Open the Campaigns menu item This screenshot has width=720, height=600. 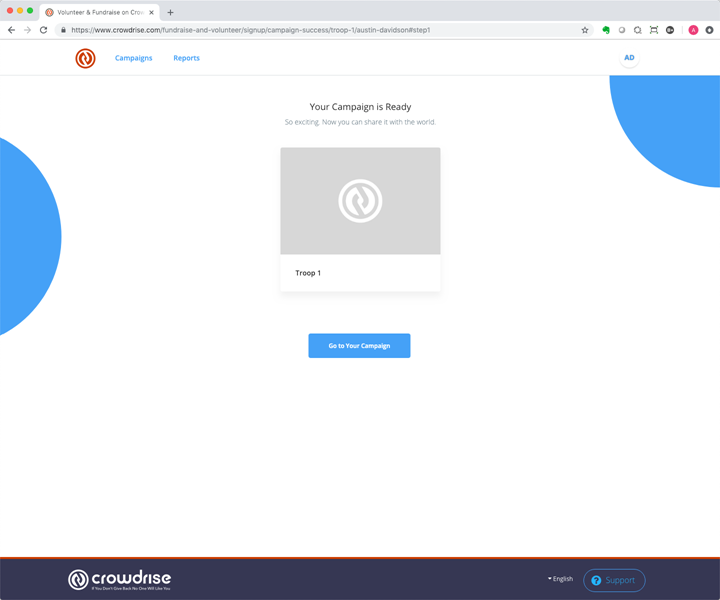(x=134, y=58)
